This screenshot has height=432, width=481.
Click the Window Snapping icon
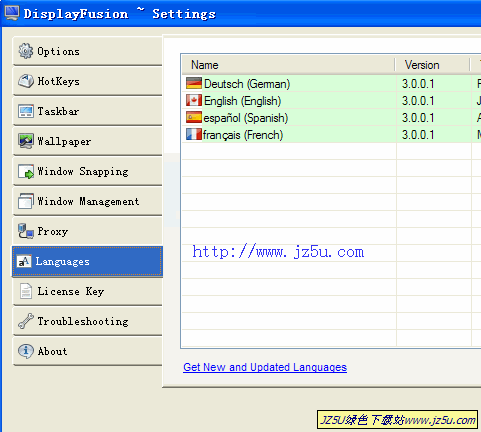[26, 171]
